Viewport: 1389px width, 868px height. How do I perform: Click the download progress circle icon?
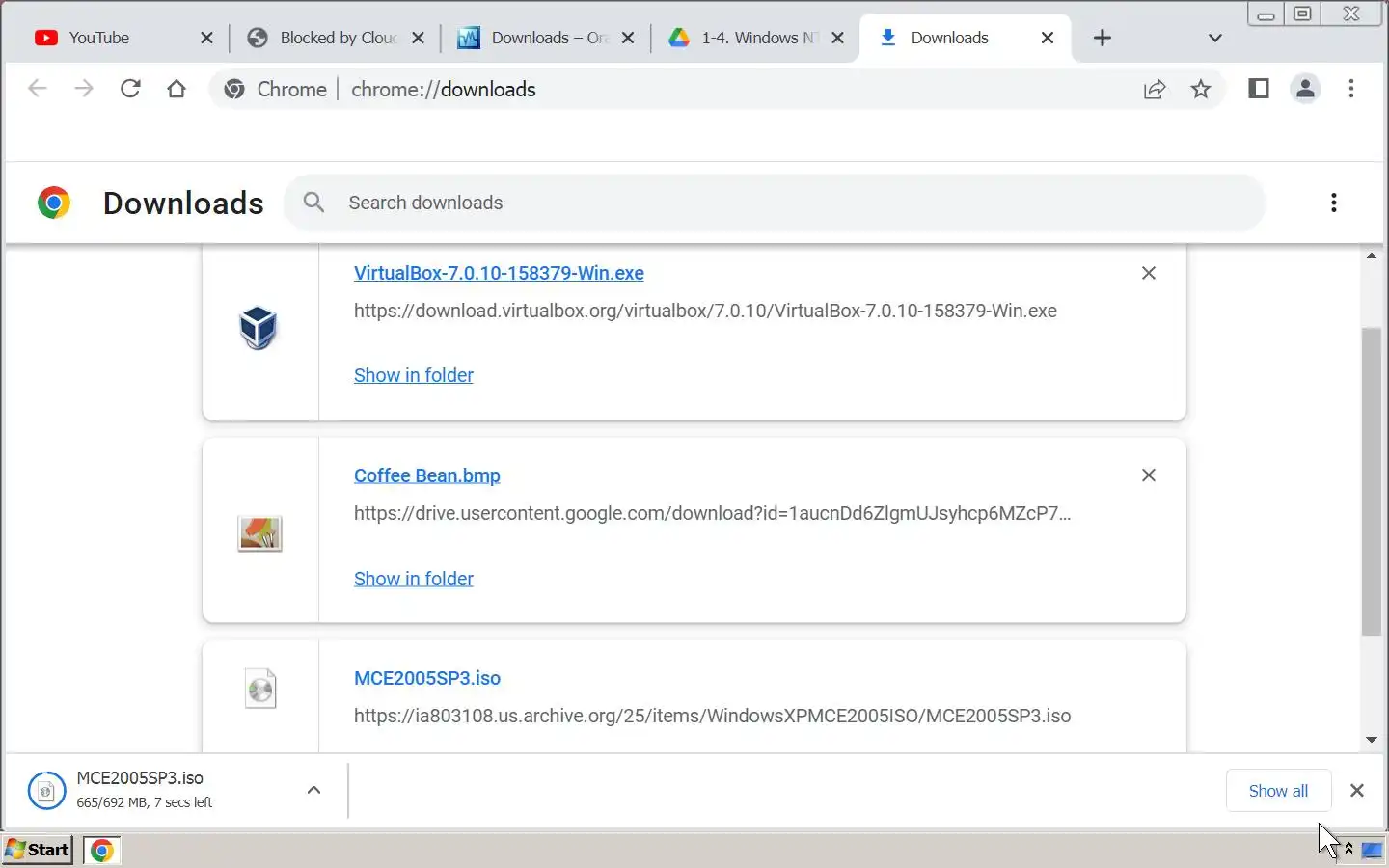(x=46, y=791)
